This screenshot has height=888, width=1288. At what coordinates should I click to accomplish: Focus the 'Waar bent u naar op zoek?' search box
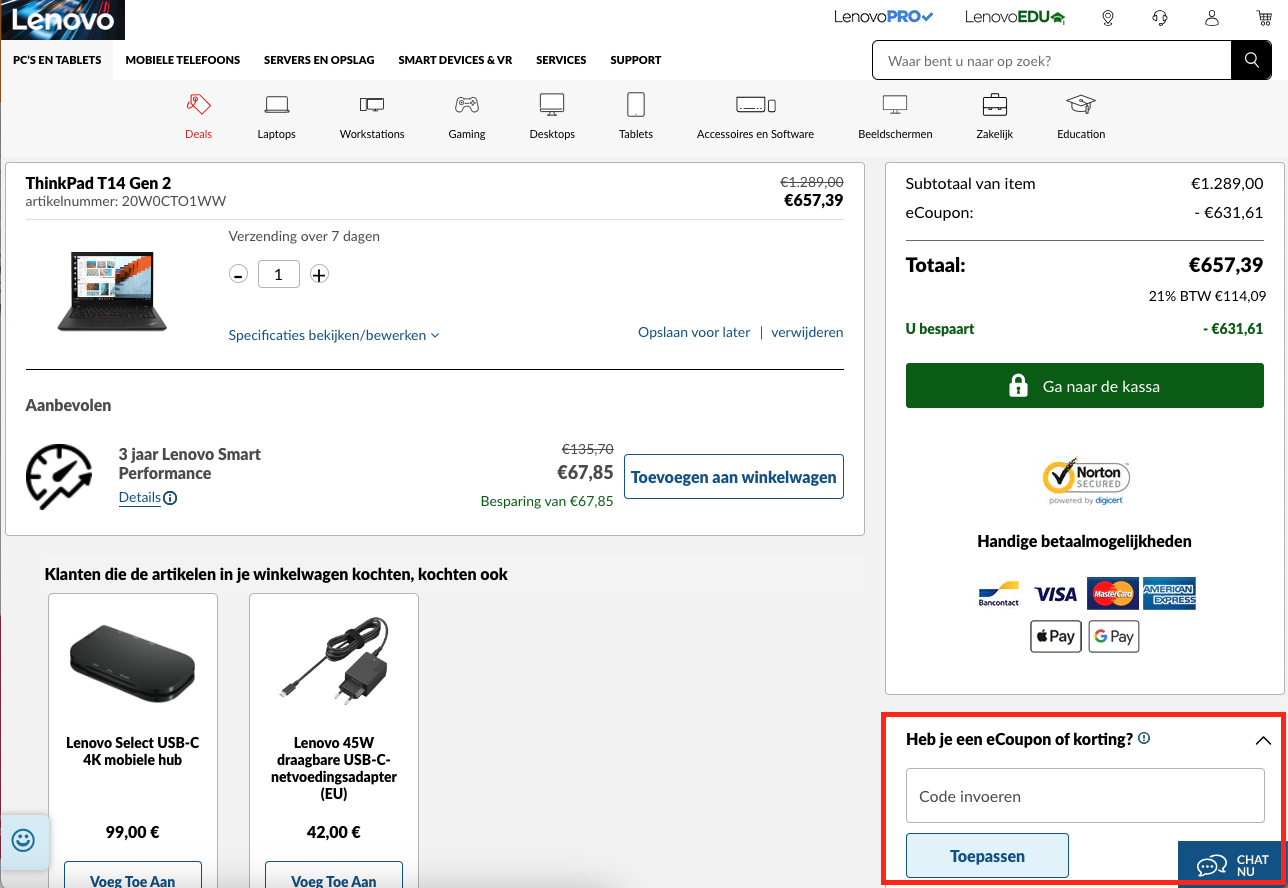pos(1052,60)
